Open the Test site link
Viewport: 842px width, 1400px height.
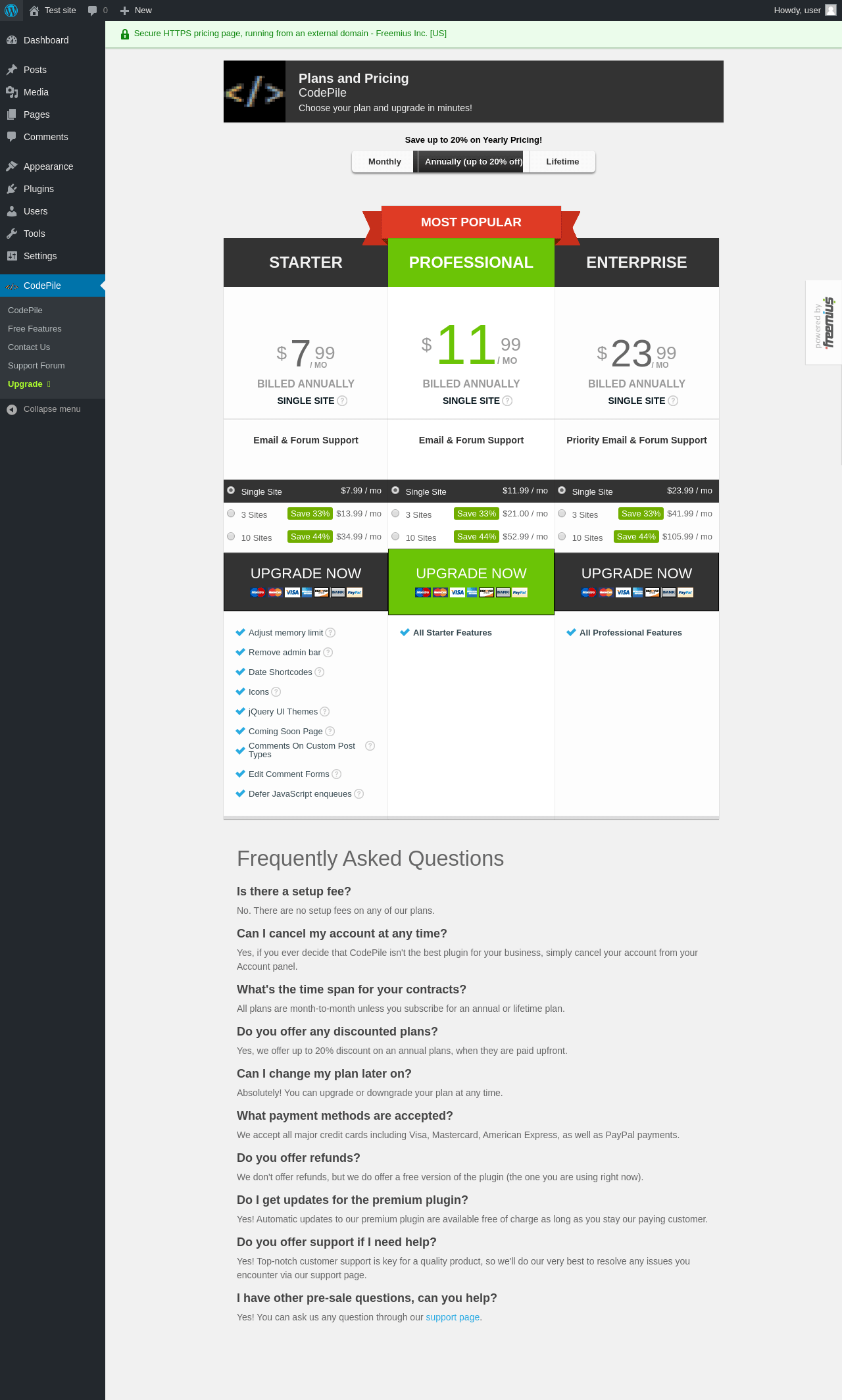(x=53, y=11)
